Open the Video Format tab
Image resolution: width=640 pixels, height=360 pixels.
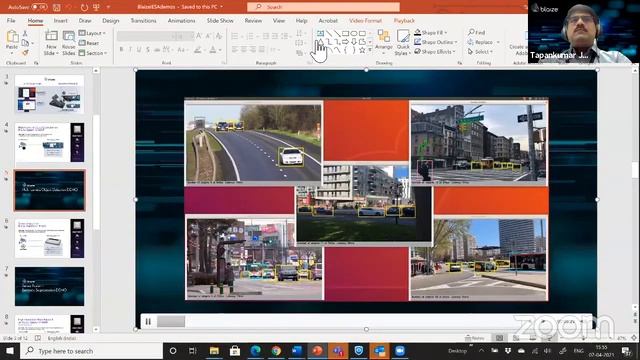365,20
